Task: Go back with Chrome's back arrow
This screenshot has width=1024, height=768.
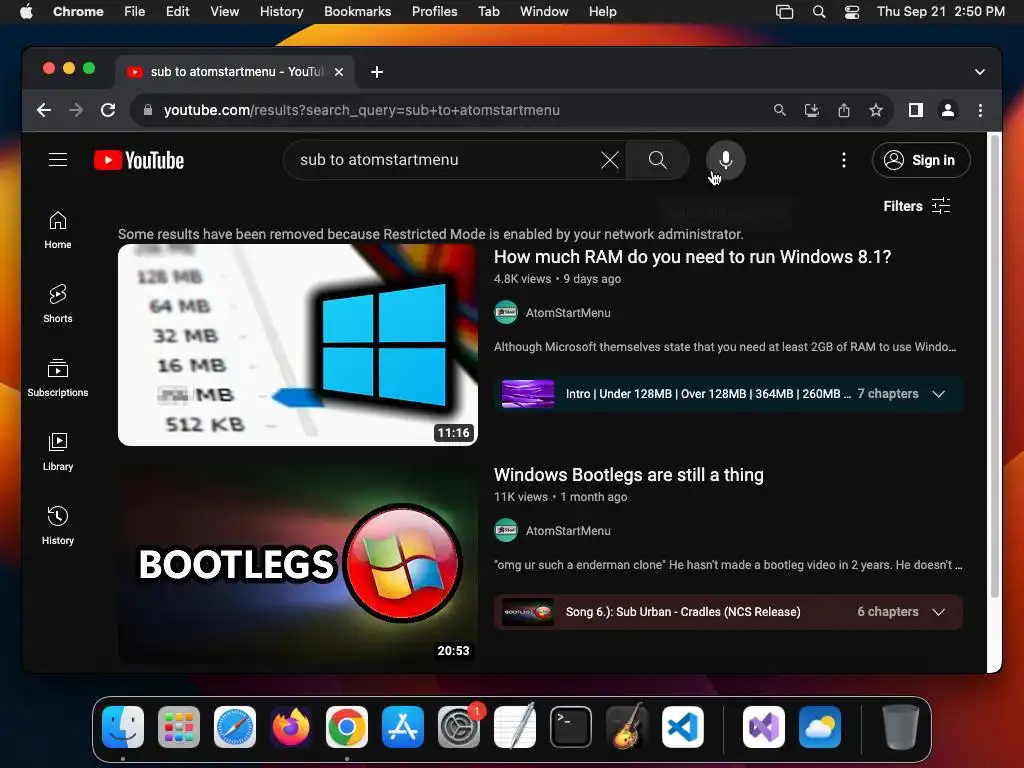Action: point(44,110)
